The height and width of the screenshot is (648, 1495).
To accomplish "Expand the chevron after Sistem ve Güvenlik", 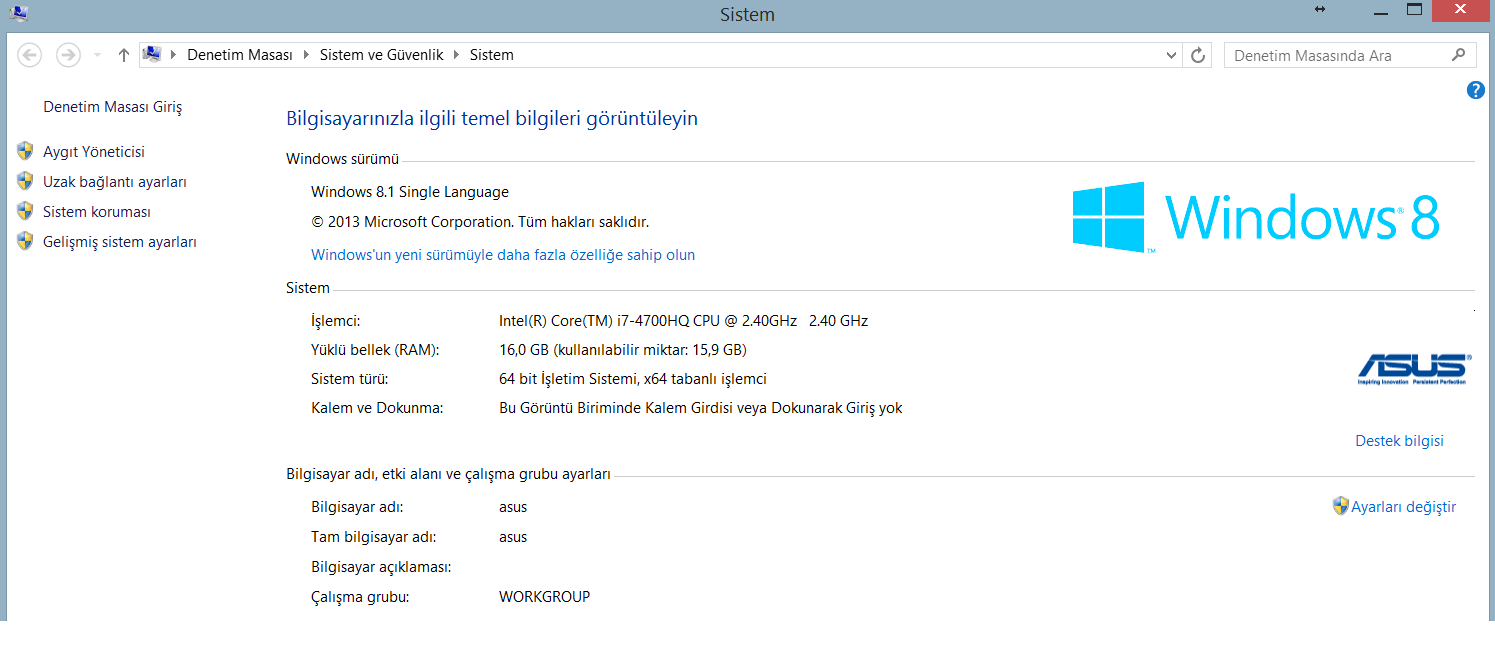I will tap(457, 56).
